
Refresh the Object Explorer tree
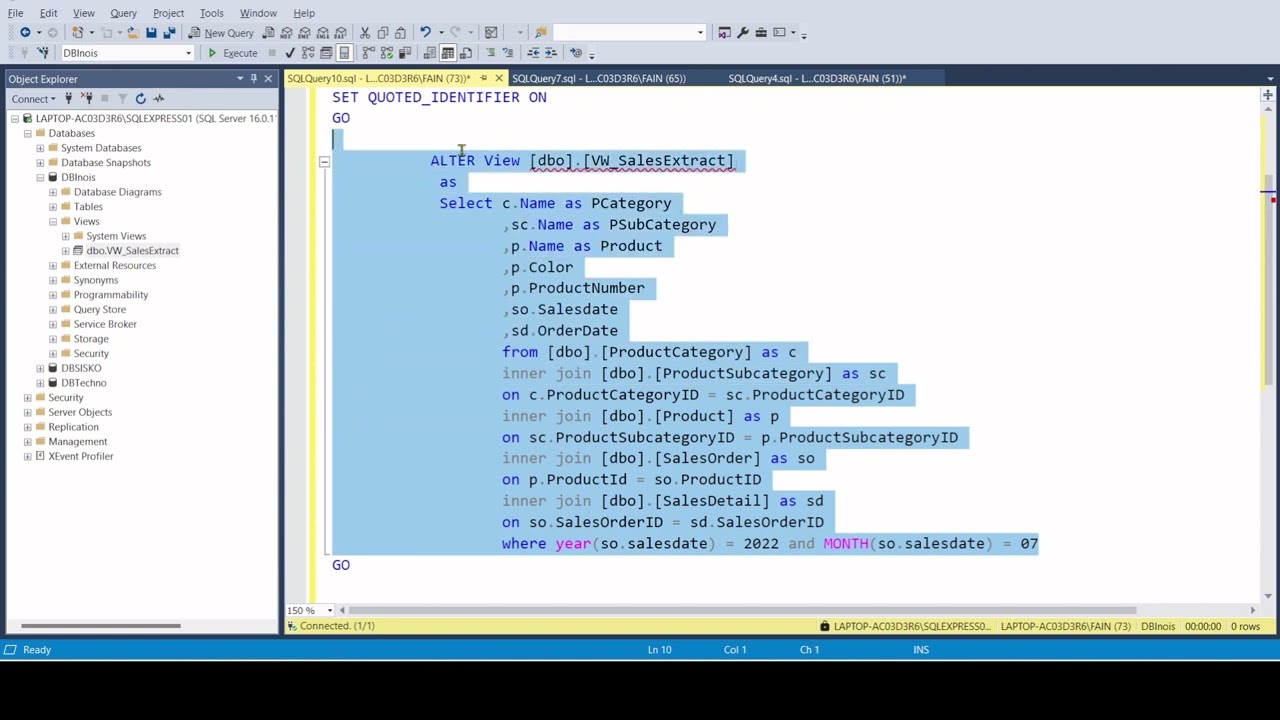pos(140,98)
